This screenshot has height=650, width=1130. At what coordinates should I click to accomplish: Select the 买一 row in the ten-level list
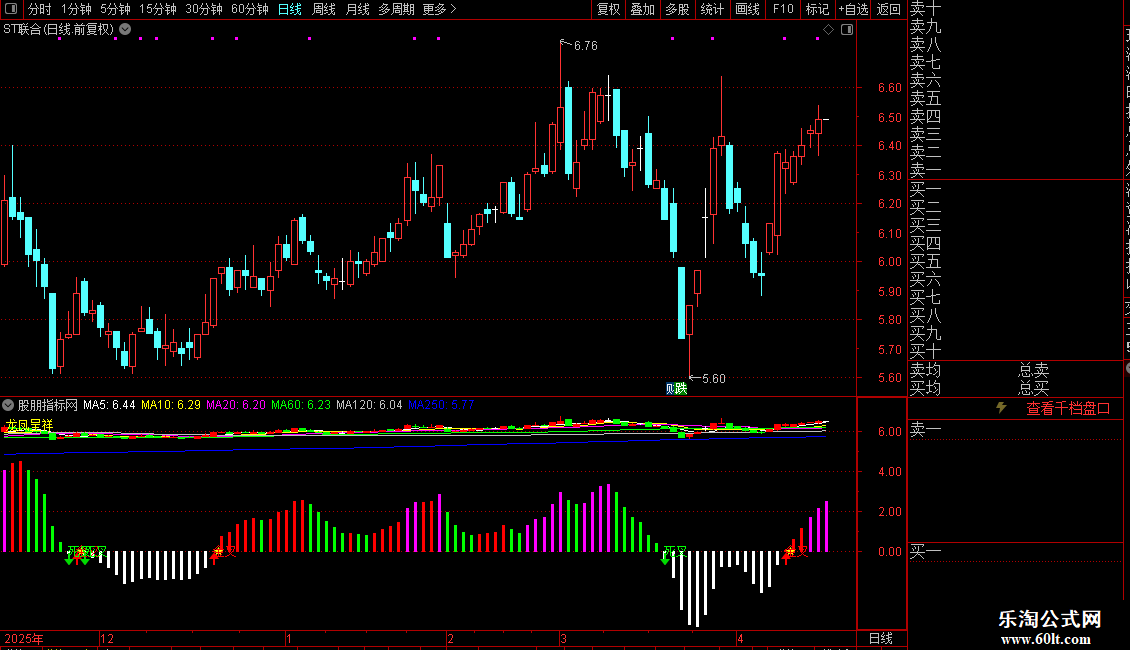[x=925, y=190]
